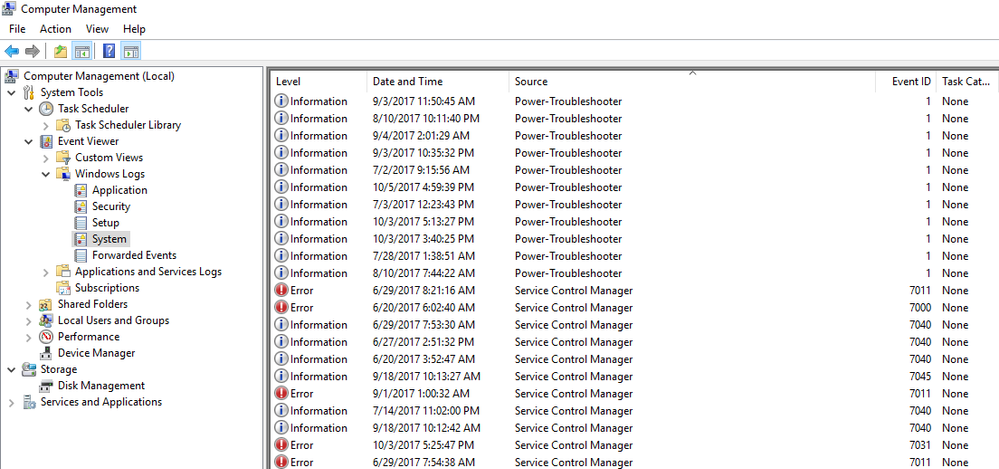Open the Help toolbar icon
999x469 pixels.
click(109, 51)
